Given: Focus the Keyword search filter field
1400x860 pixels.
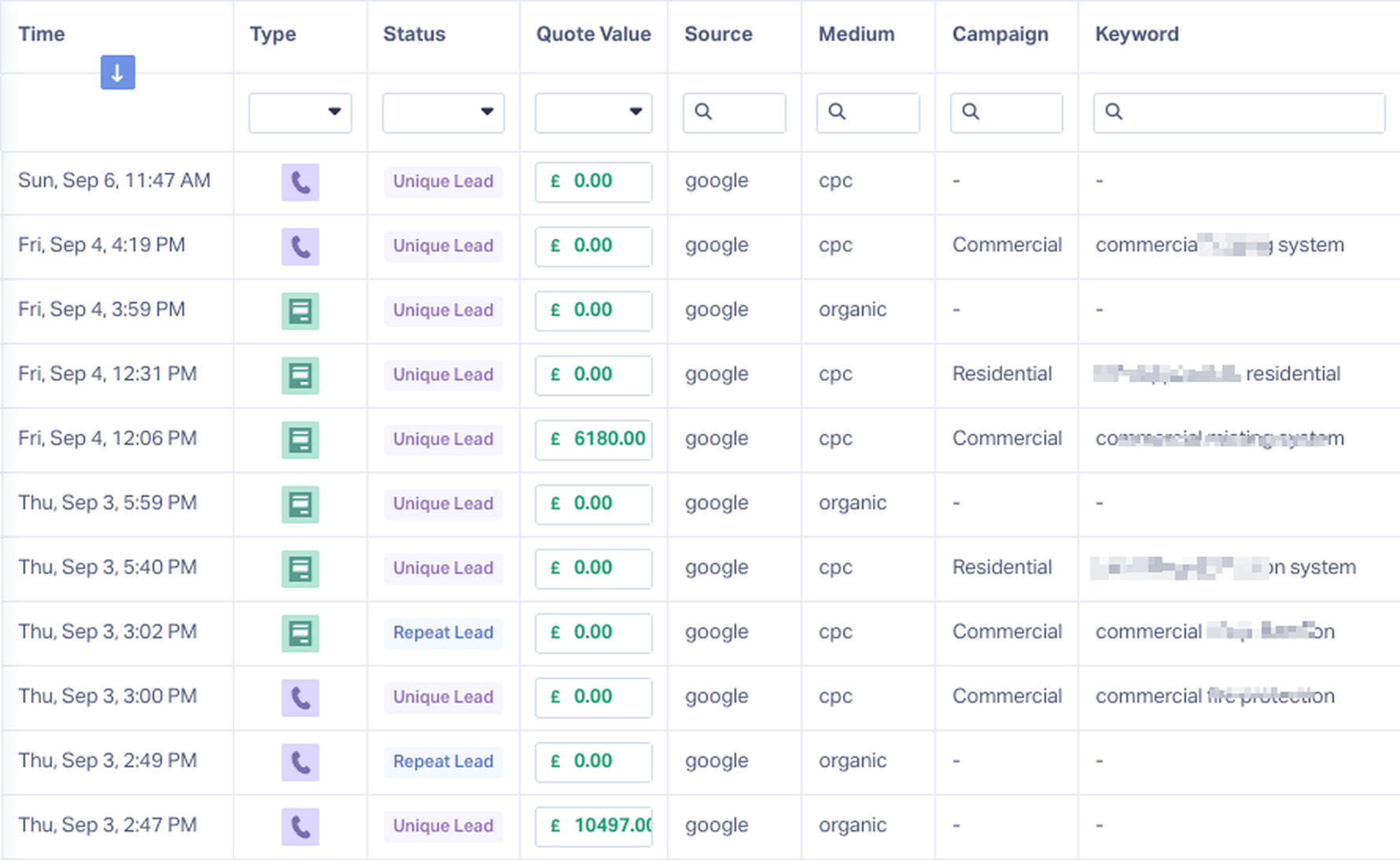Looking at the screenshot, I should [x=1240, y=112].
